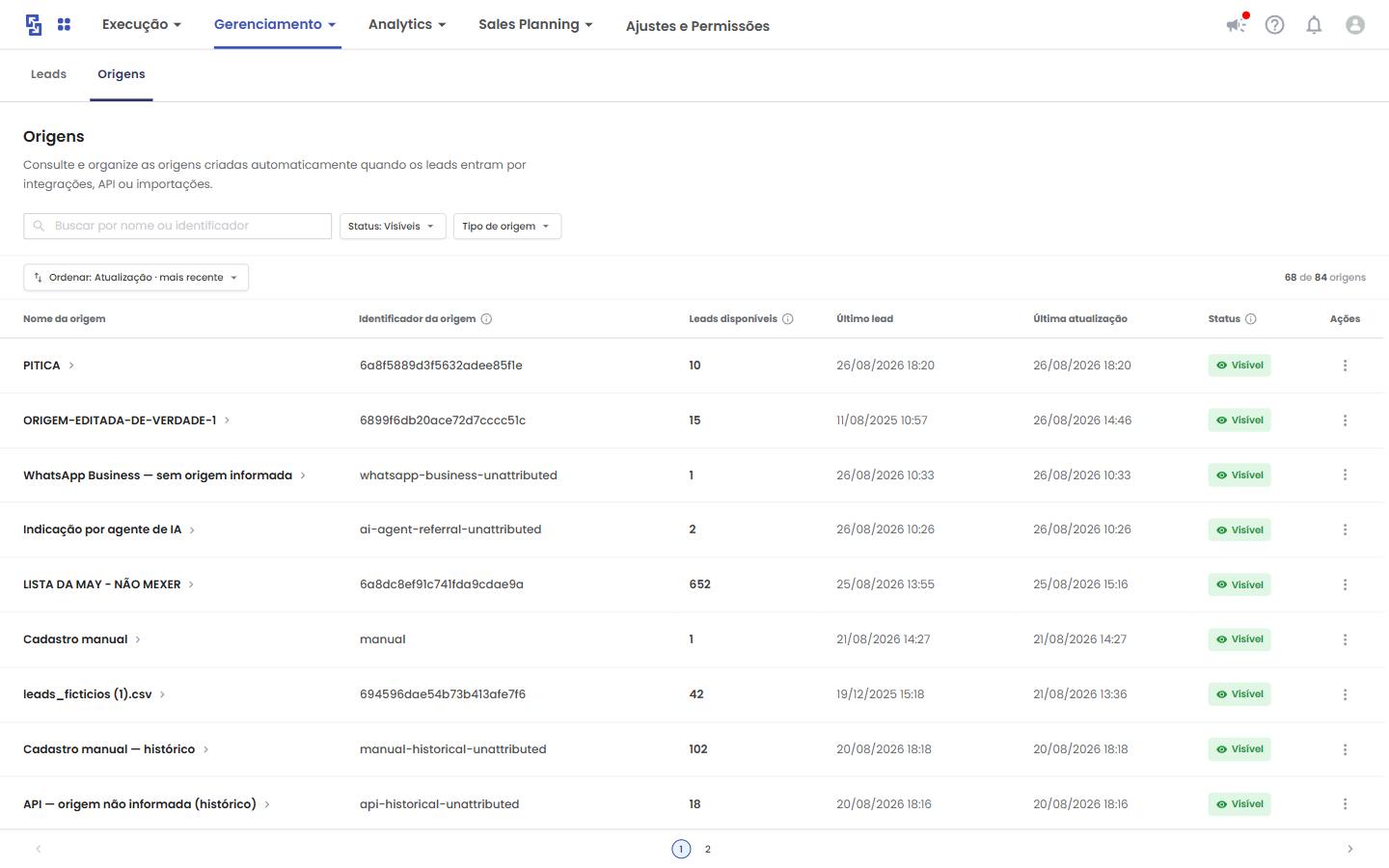The height and width of the screenshot is (868, 1389).
Task: Open Tipo de origem filter dropdown
Action: coord(507,226)
